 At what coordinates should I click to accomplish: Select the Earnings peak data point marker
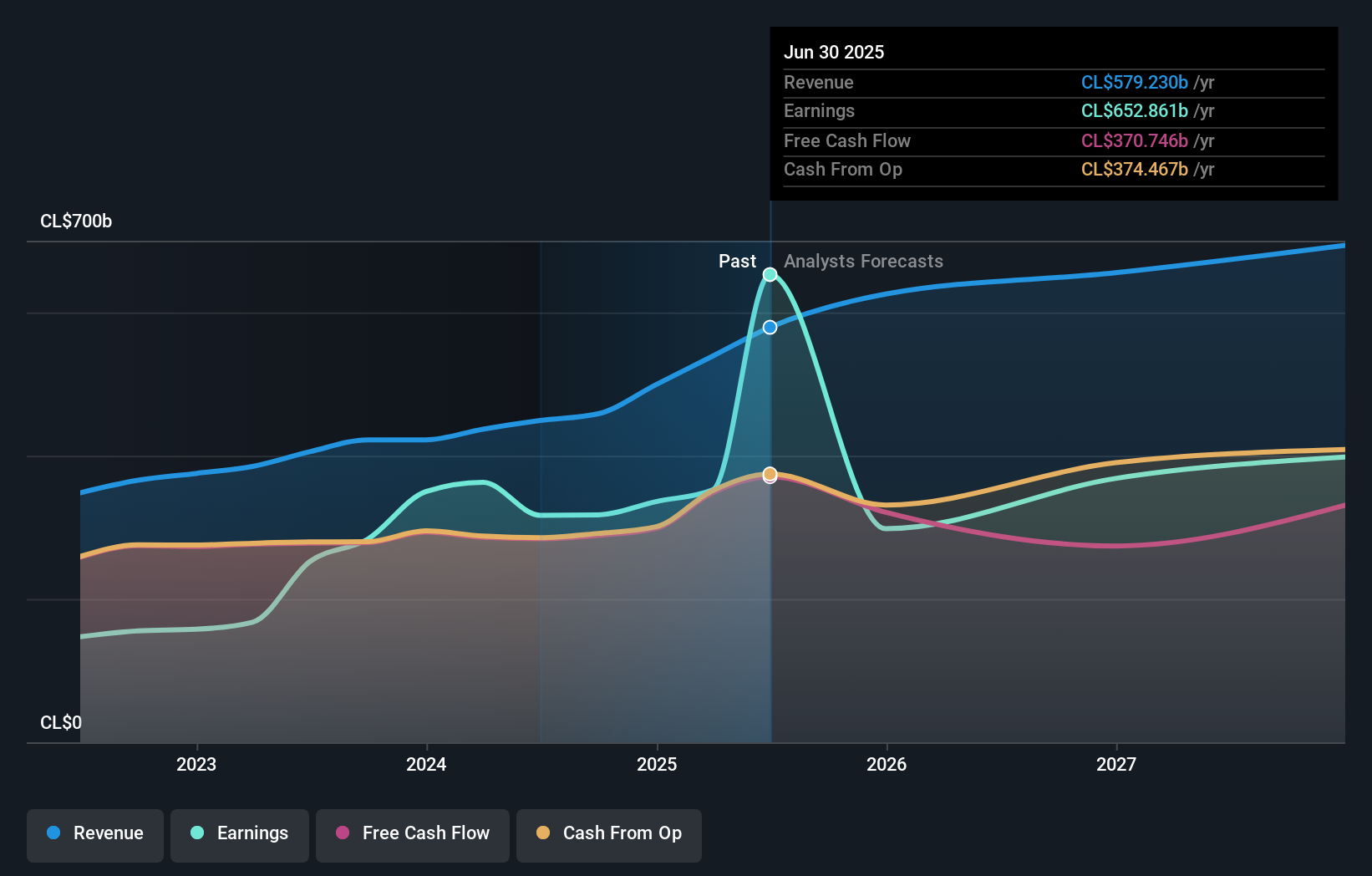pos(770,274)
